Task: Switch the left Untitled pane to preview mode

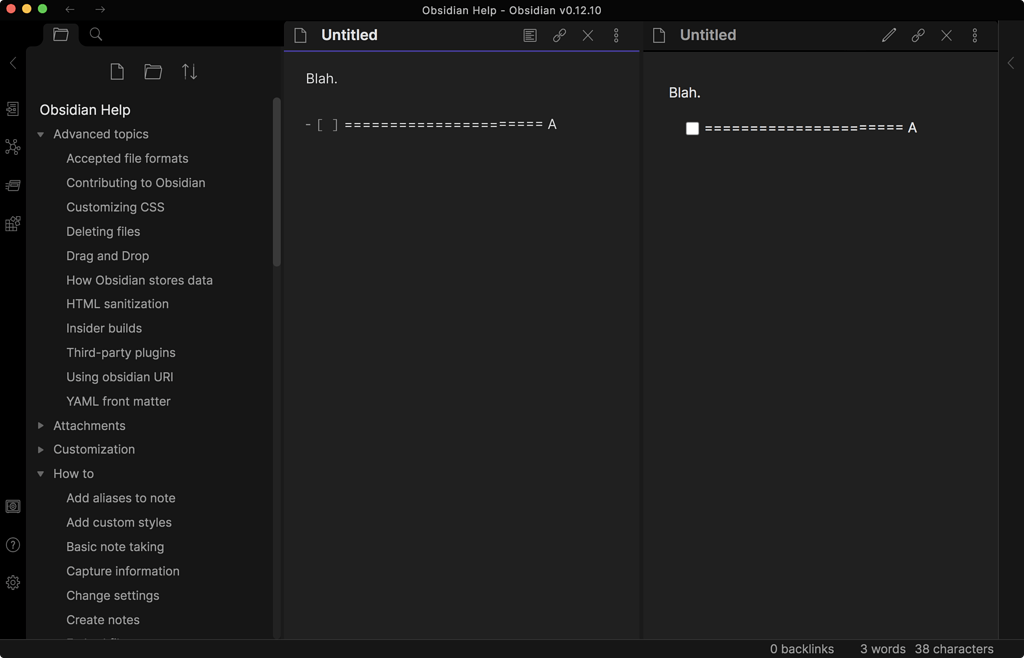Action: point(530,35)
